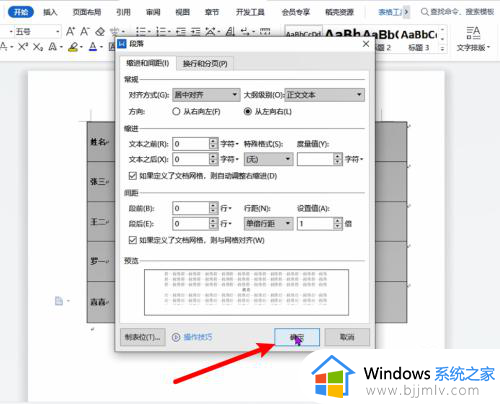Apply numbered list formatting

tap(161, 32)
